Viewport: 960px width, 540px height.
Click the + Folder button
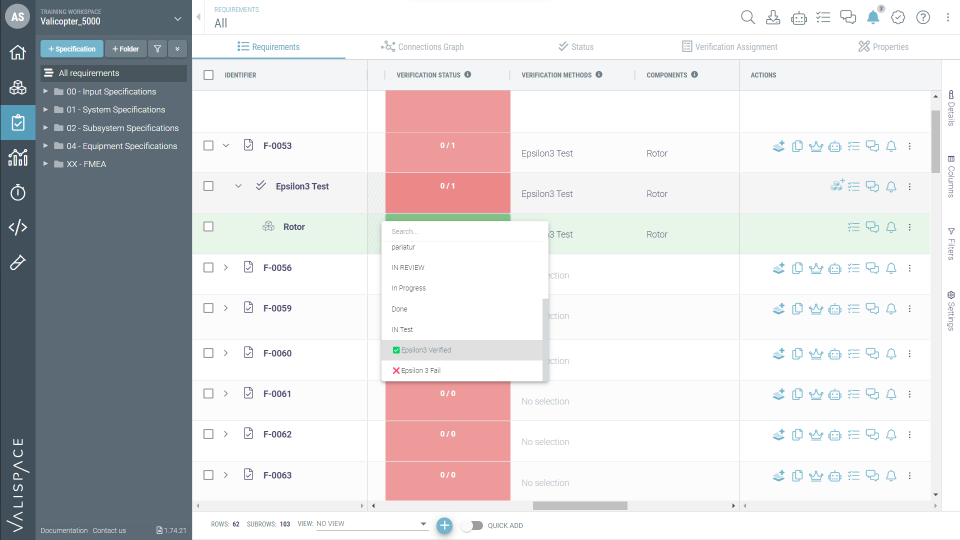126,49
